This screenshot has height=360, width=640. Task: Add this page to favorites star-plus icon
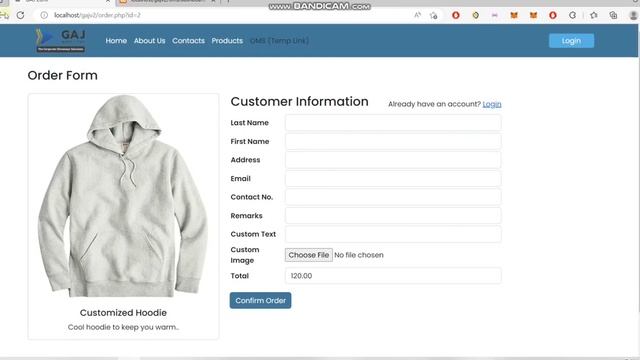coord(433,16)
